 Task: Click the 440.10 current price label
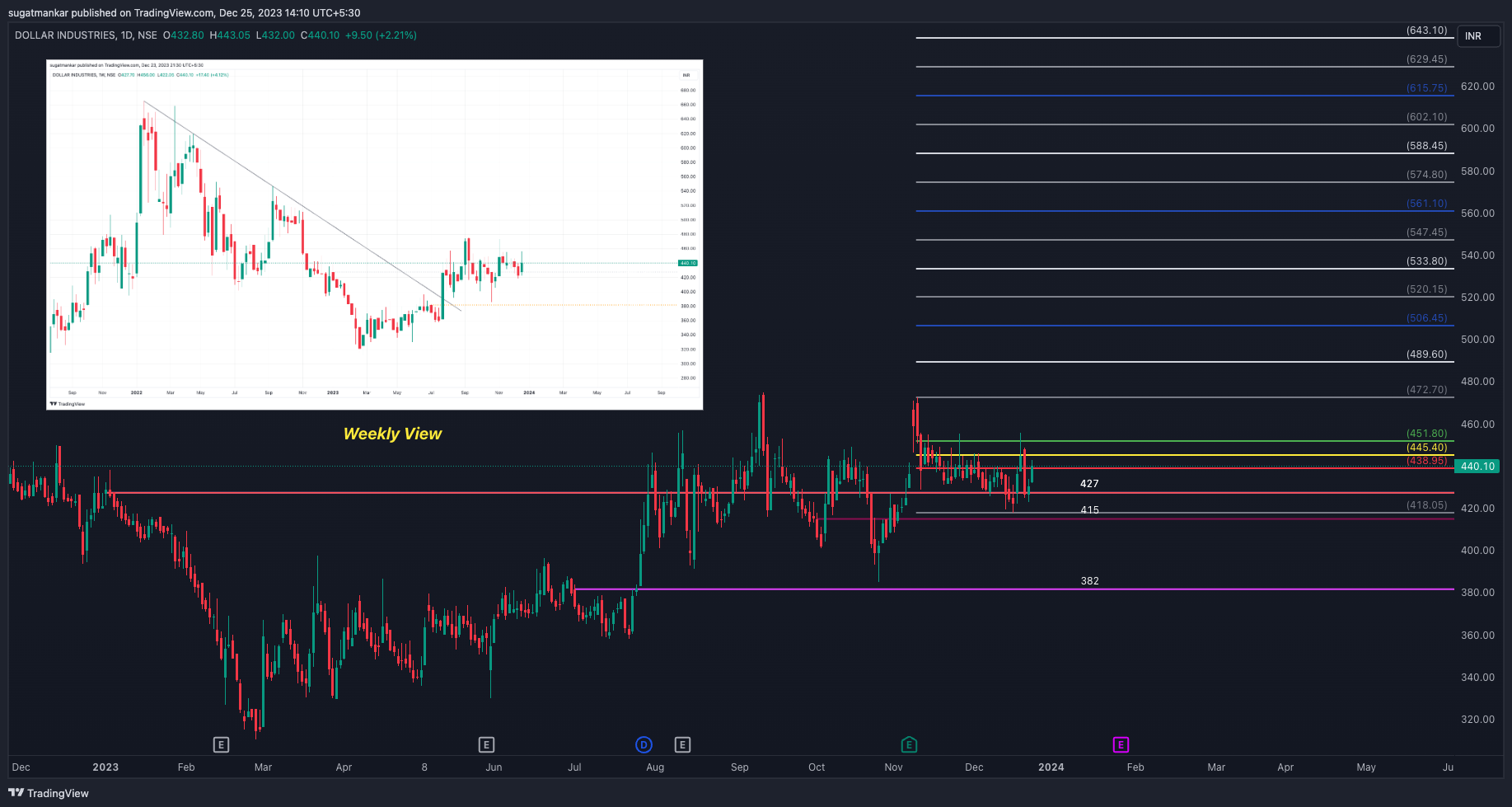(1477, 467)
